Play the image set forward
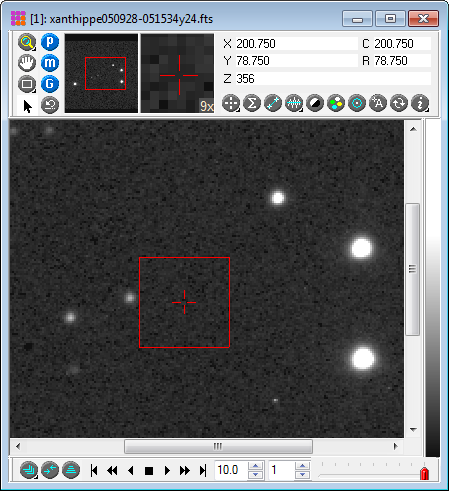Screen dimensions: 449x491 pos(167,470)
